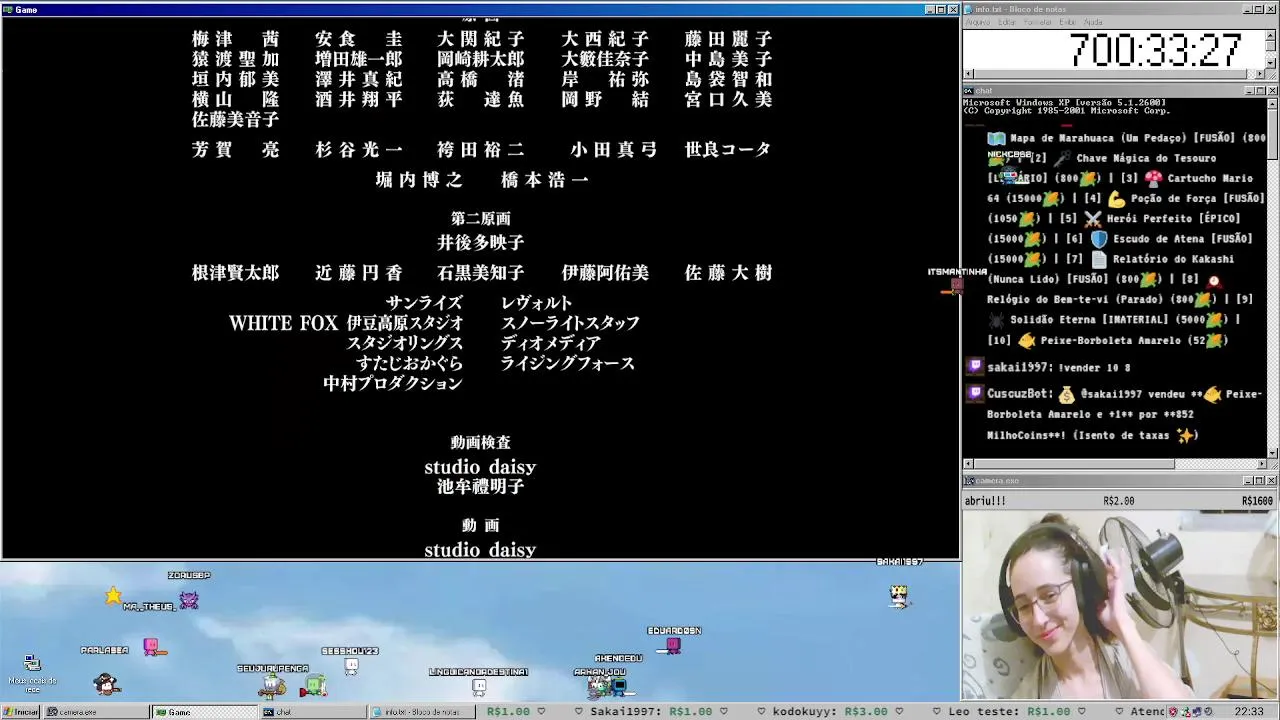Click the webcam video feed in camera.exe

coord(1120,605)
